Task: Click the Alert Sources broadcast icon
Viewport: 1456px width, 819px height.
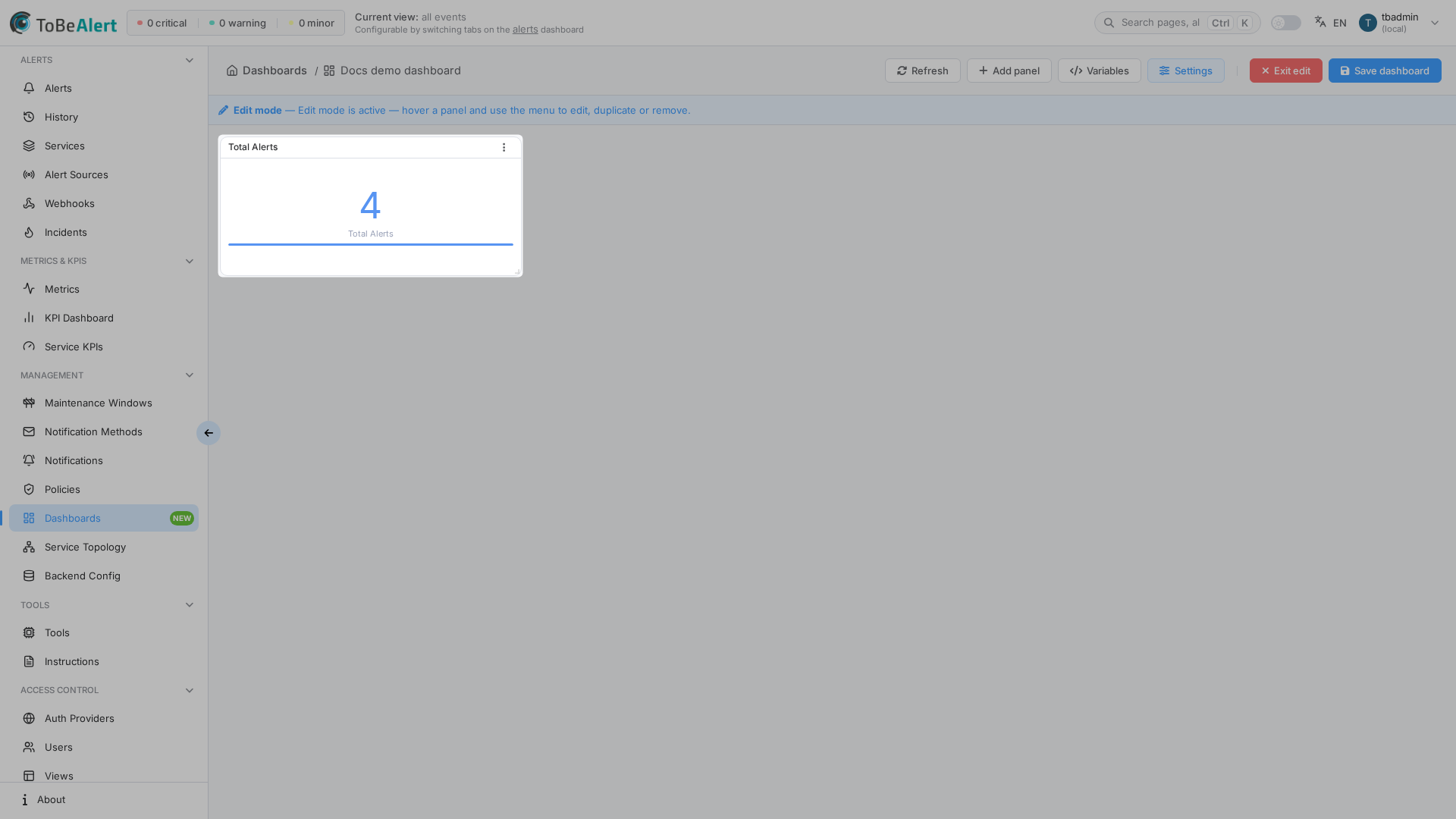Action: point(29,174)
